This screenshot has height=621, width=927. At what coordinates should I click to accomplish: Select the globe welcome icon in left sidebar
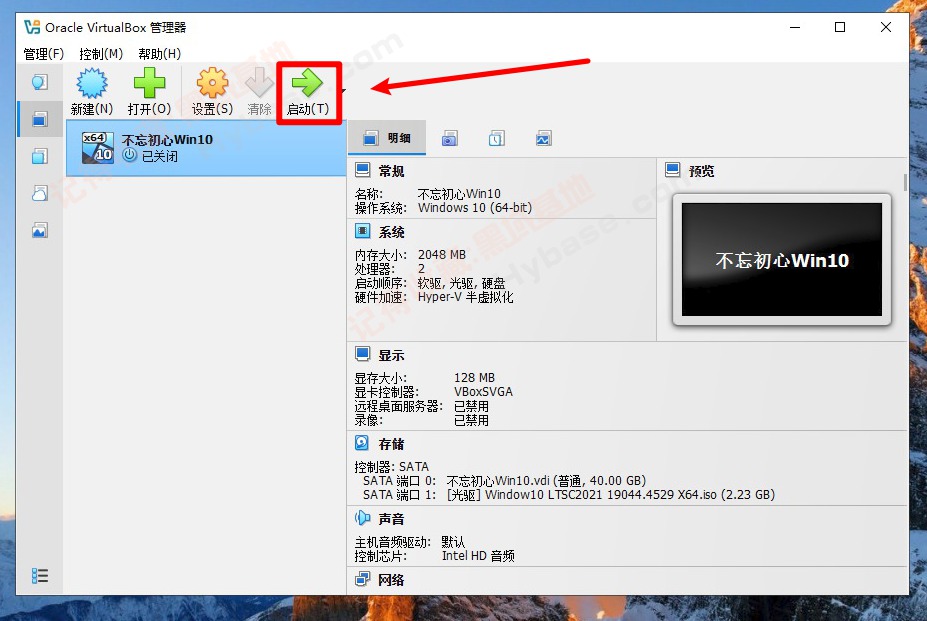pyautogui.click(x=40, y=81)
